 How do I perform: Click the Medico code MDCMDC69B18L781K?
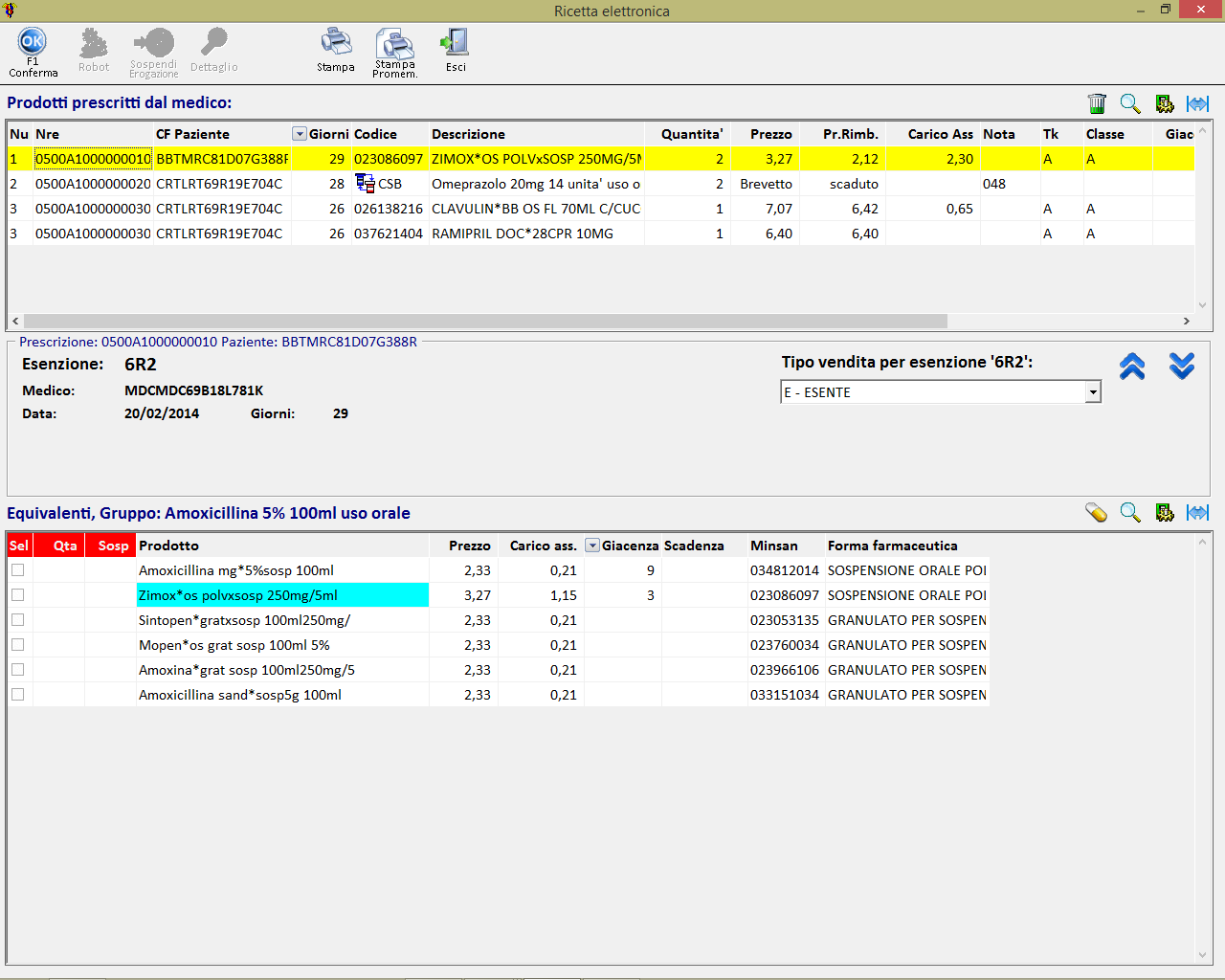tap(193, 390)
